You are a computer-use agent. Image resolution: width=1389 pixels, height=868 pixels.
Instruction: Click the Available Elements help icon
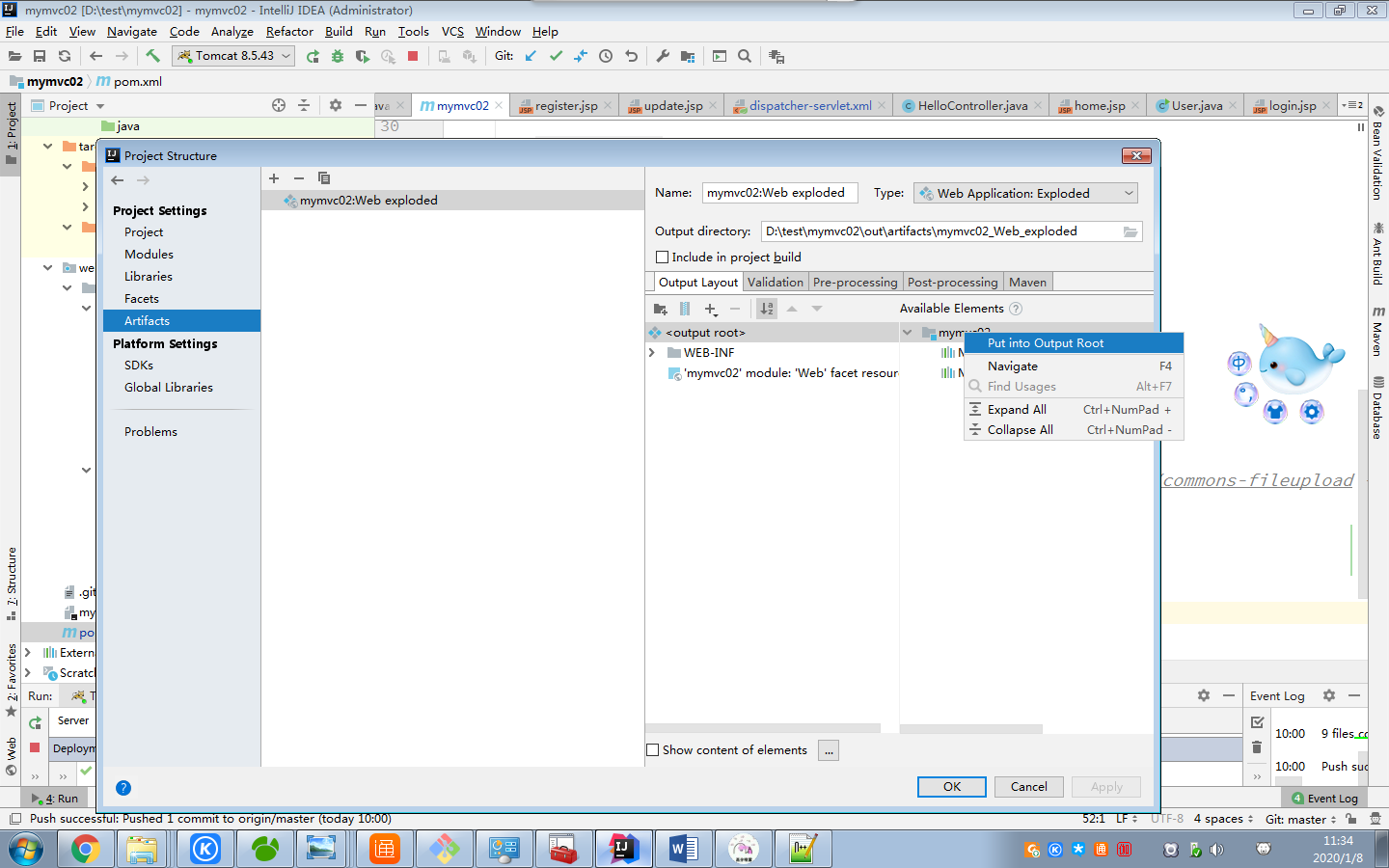point(1016,309)
